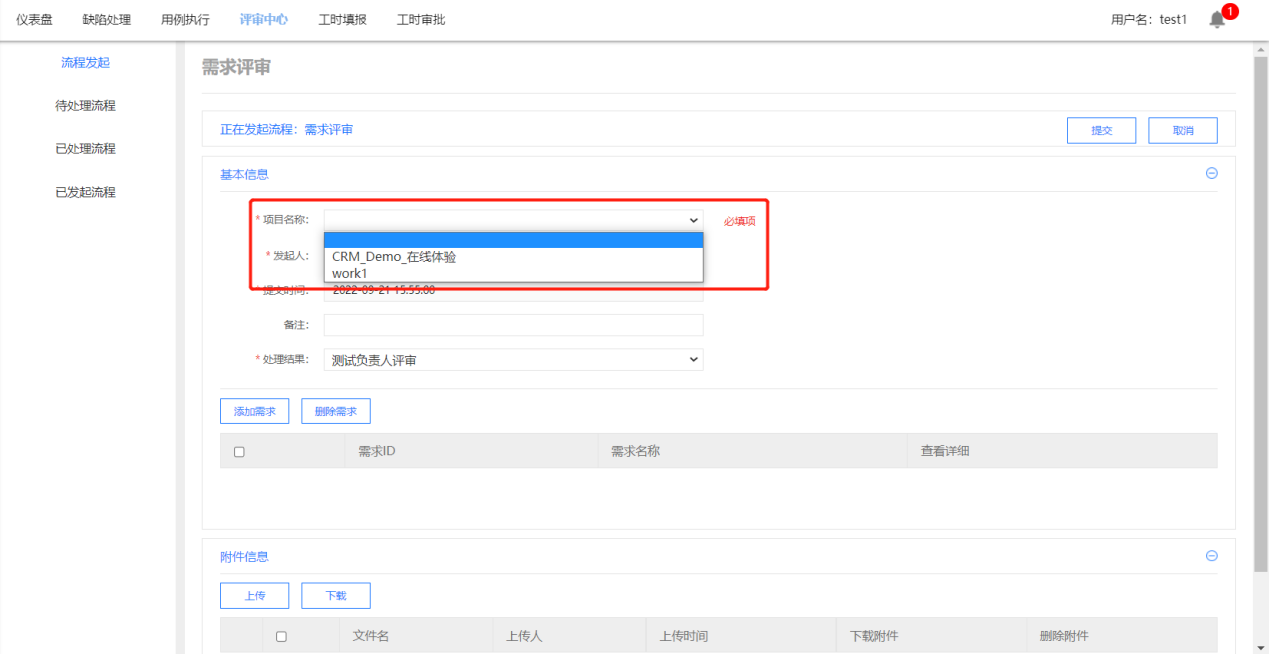1269x654 pixels.
Task: Open 工时填报 page
Action: pyautogui.click(x=342, y=20)
